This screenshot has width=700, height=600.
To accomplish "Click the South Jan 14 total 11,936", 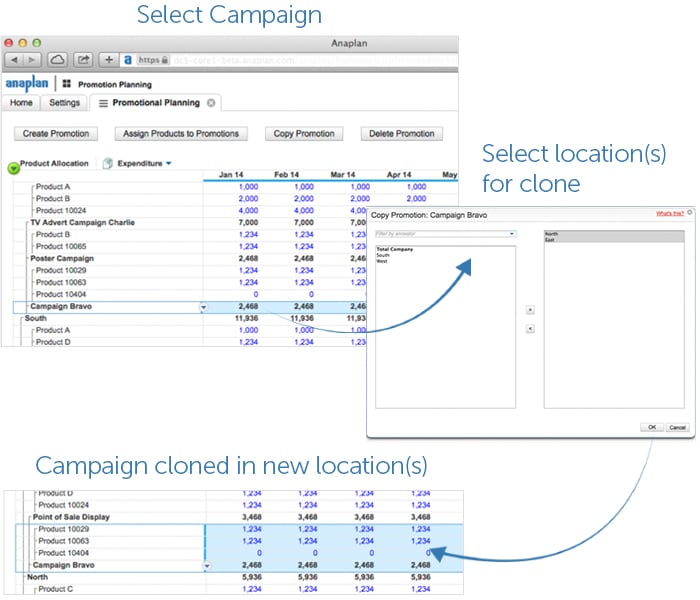I will pos(246,318).
